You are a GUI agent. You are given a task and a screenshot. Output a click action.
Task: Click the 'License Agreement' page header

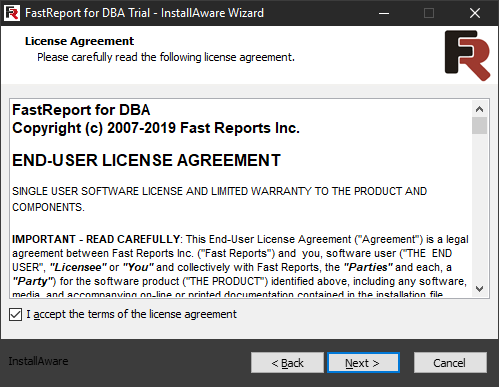(79, 41)
